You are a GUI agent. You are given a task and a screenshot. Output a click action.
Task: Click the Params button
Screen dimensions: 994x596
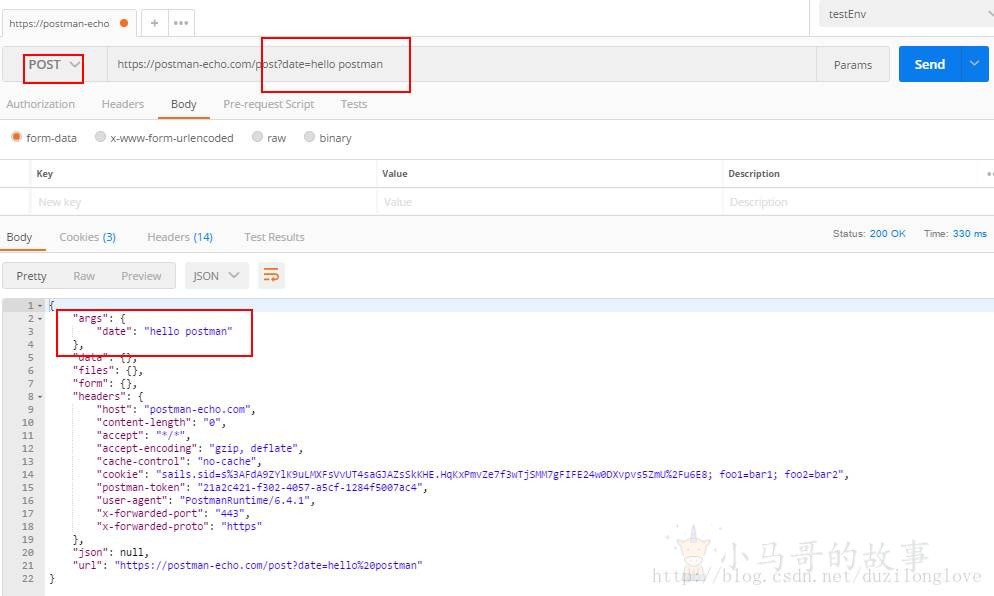click(853, 65)
